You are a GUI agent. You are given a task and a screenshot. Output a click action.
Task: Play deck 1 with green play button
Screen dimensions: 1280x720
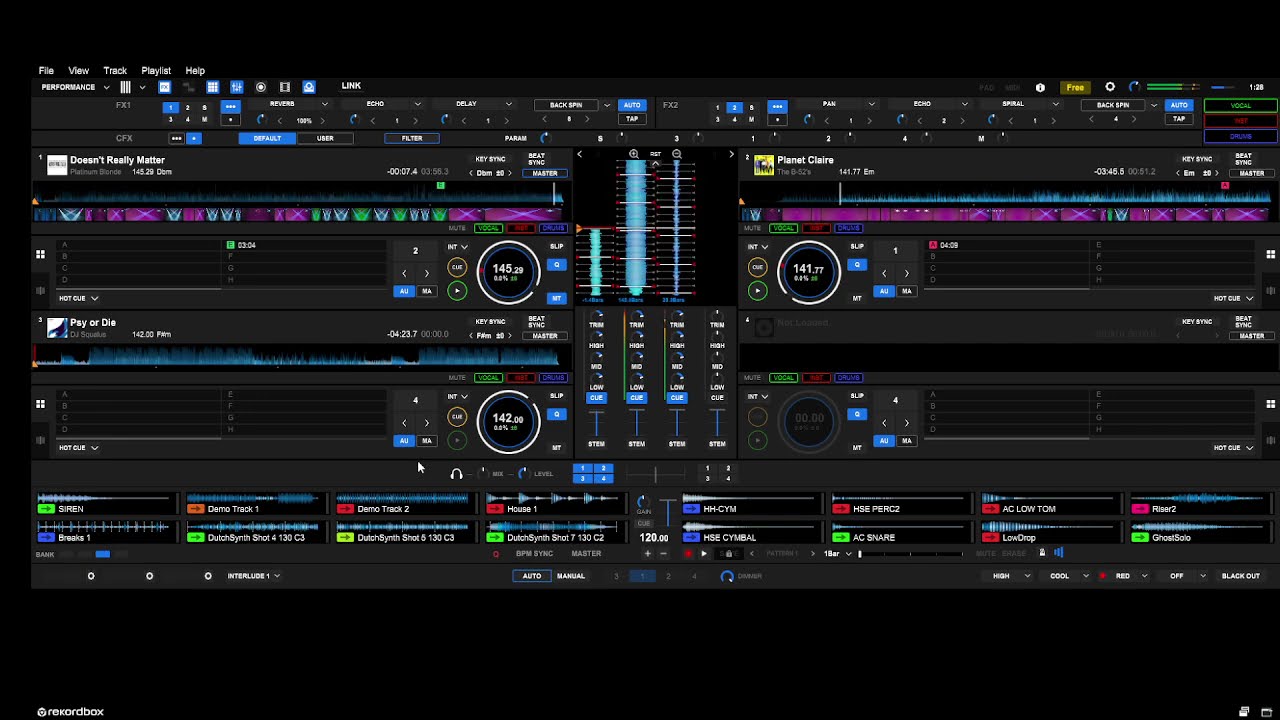(457, 291)
